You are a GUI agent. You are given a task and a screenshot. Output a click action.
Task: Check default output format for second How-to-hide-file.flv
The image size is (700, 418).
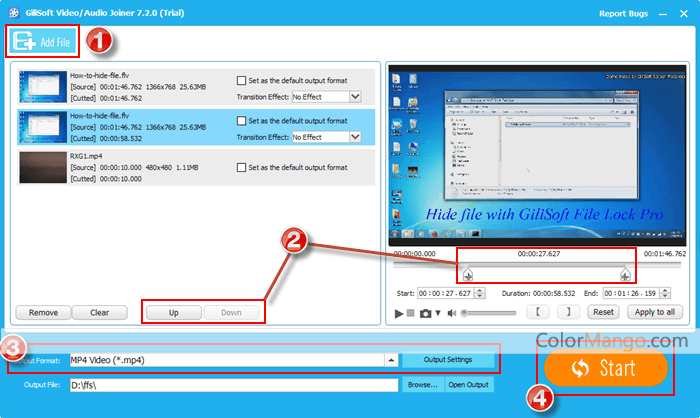(241, 121)
